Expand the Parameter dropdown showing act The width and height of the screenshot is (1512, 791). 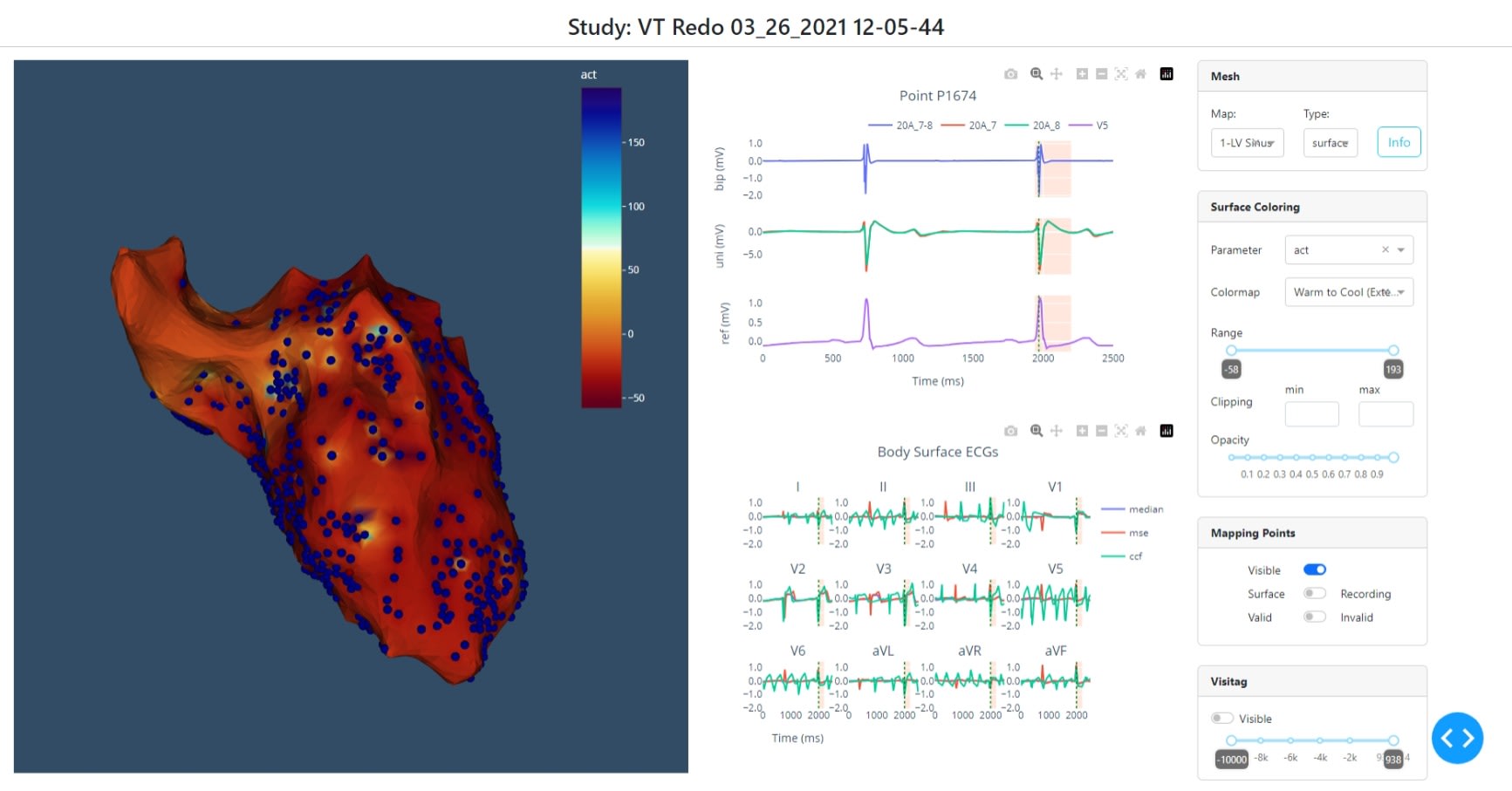[1402, 249]
